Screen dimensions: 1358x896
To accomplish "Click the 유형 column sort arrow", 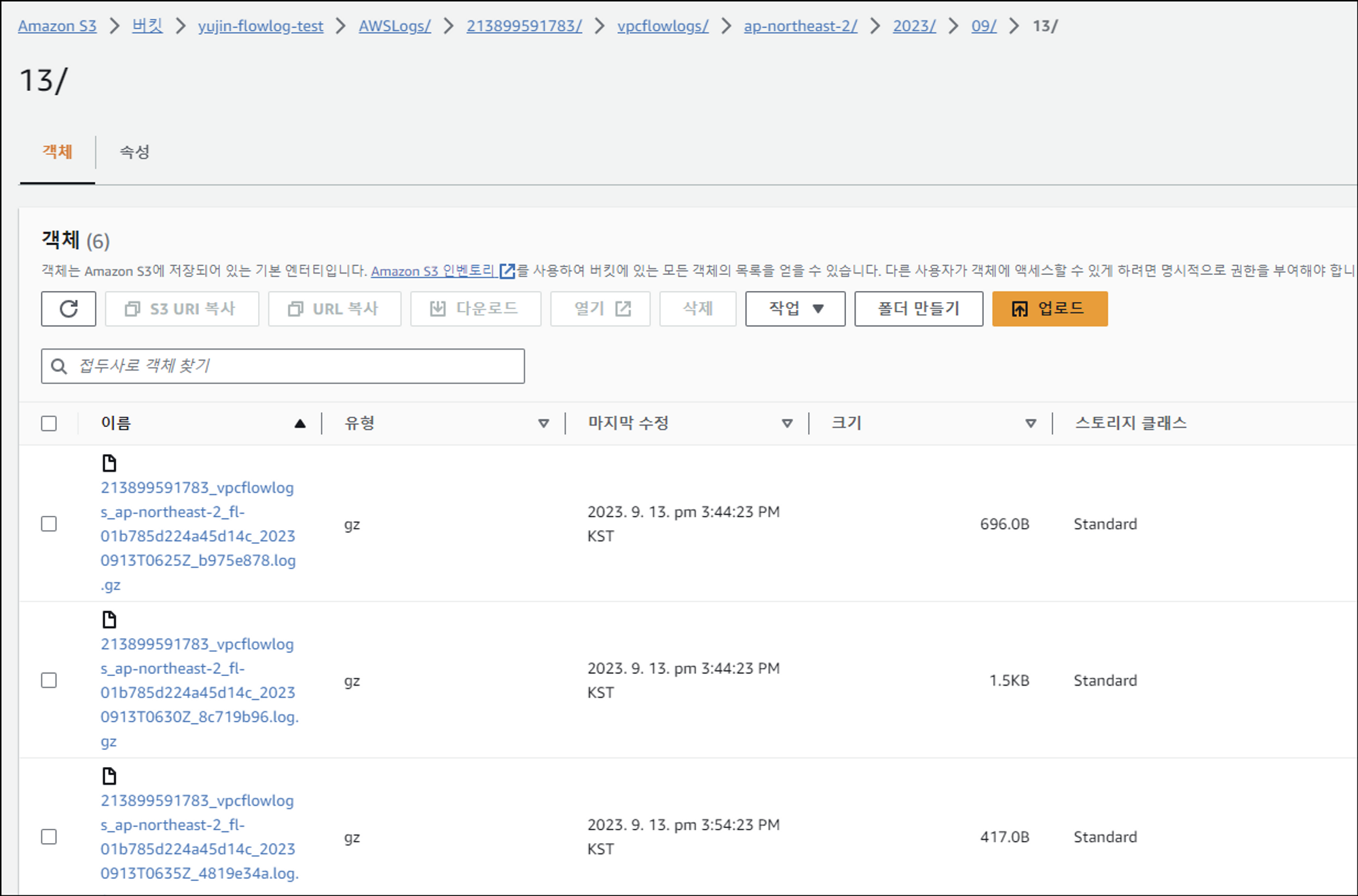I will pos(543,424).
